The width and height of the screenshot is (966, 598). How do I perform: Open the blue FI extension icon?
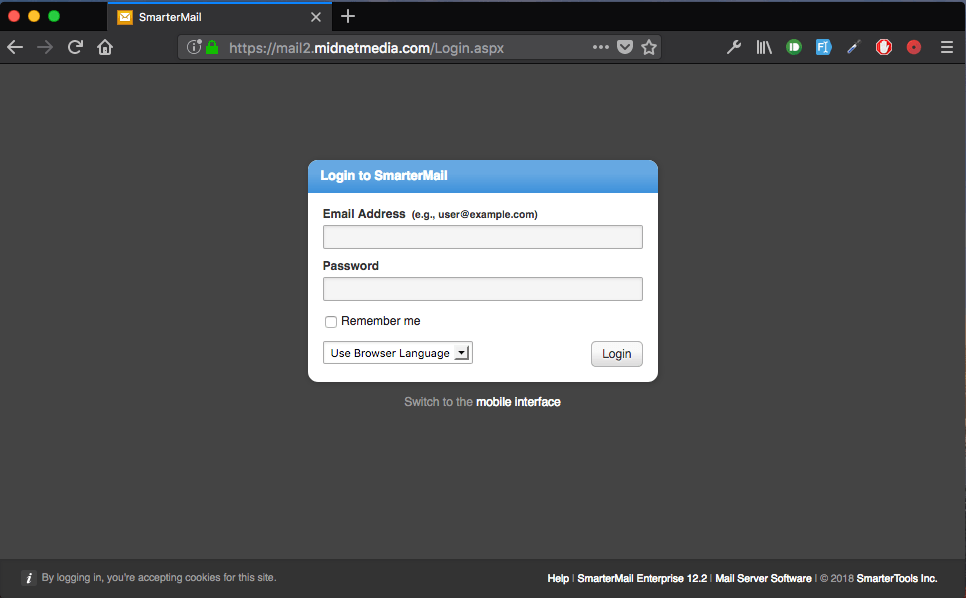click(x=823, y=47)
